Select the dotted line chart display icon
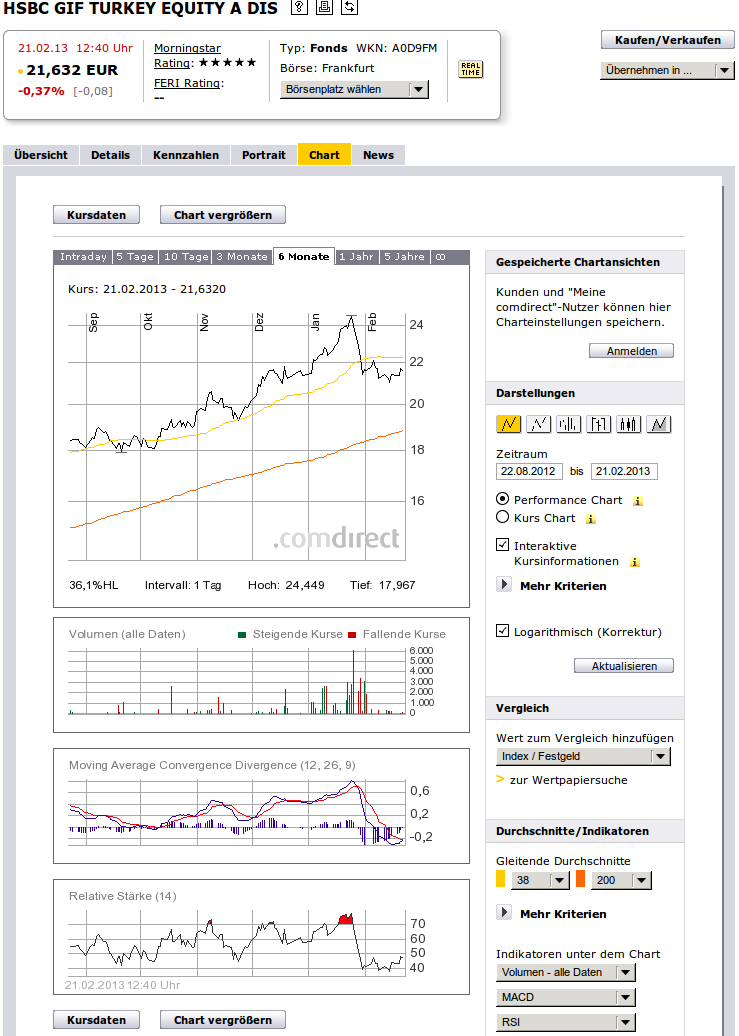 [x=538, y=424]
